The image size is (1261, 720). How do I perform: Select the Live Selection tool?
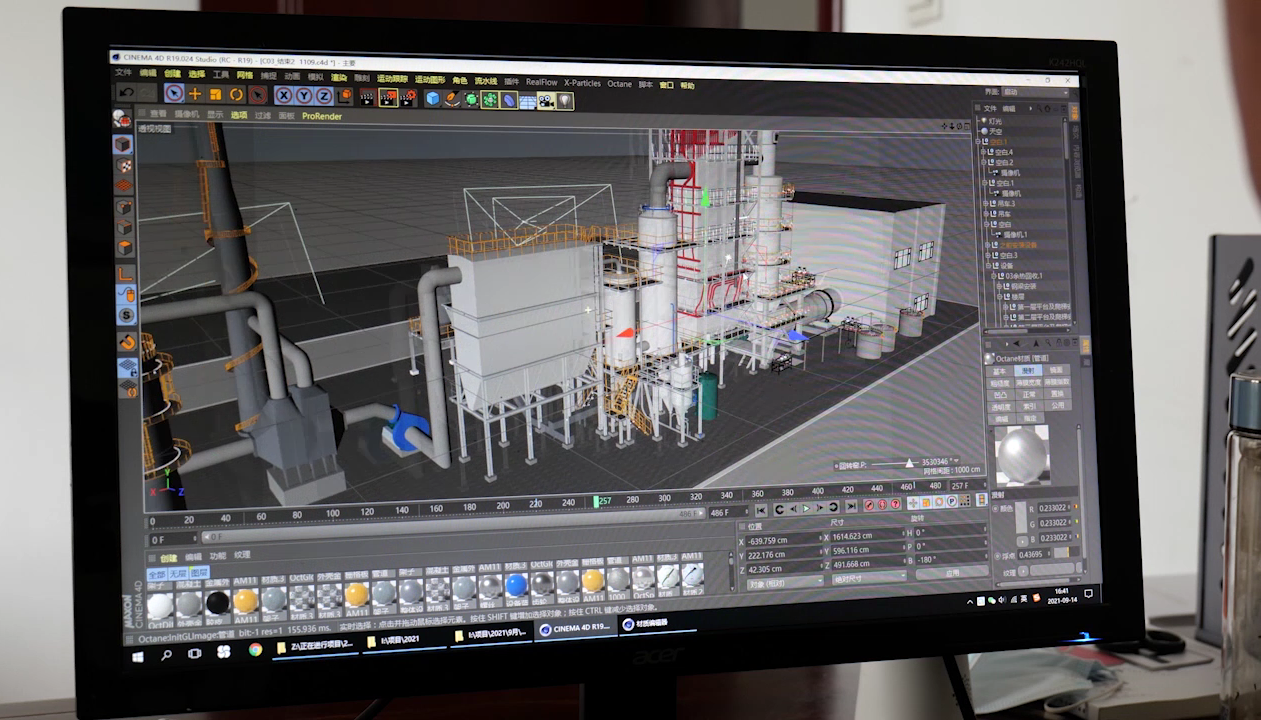click(174, 94)
